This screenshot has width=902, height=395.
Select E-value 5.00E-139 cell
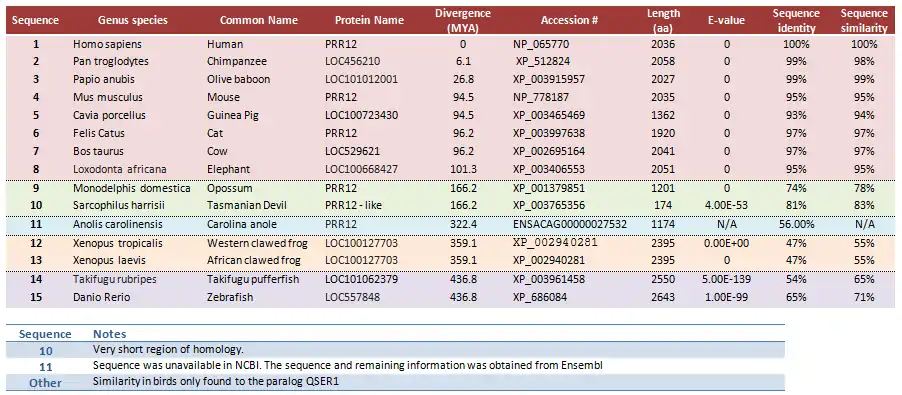pyautogui.click(x=726, y=279)
